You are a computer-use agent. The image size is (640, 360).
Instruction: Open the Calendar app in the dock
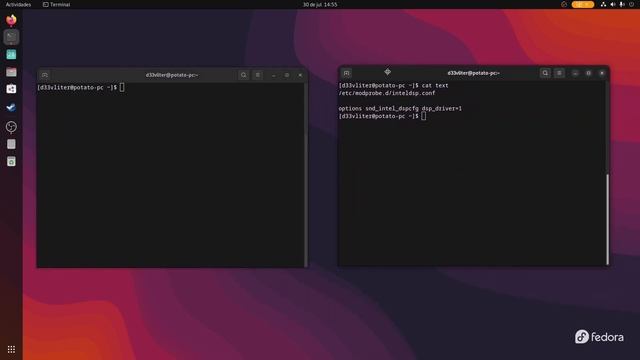click(11, 54)
